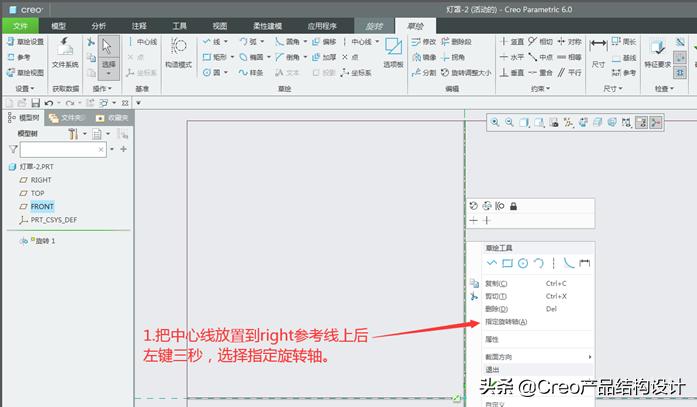Select the 弧 arc tool

click(x=248, y=42)
